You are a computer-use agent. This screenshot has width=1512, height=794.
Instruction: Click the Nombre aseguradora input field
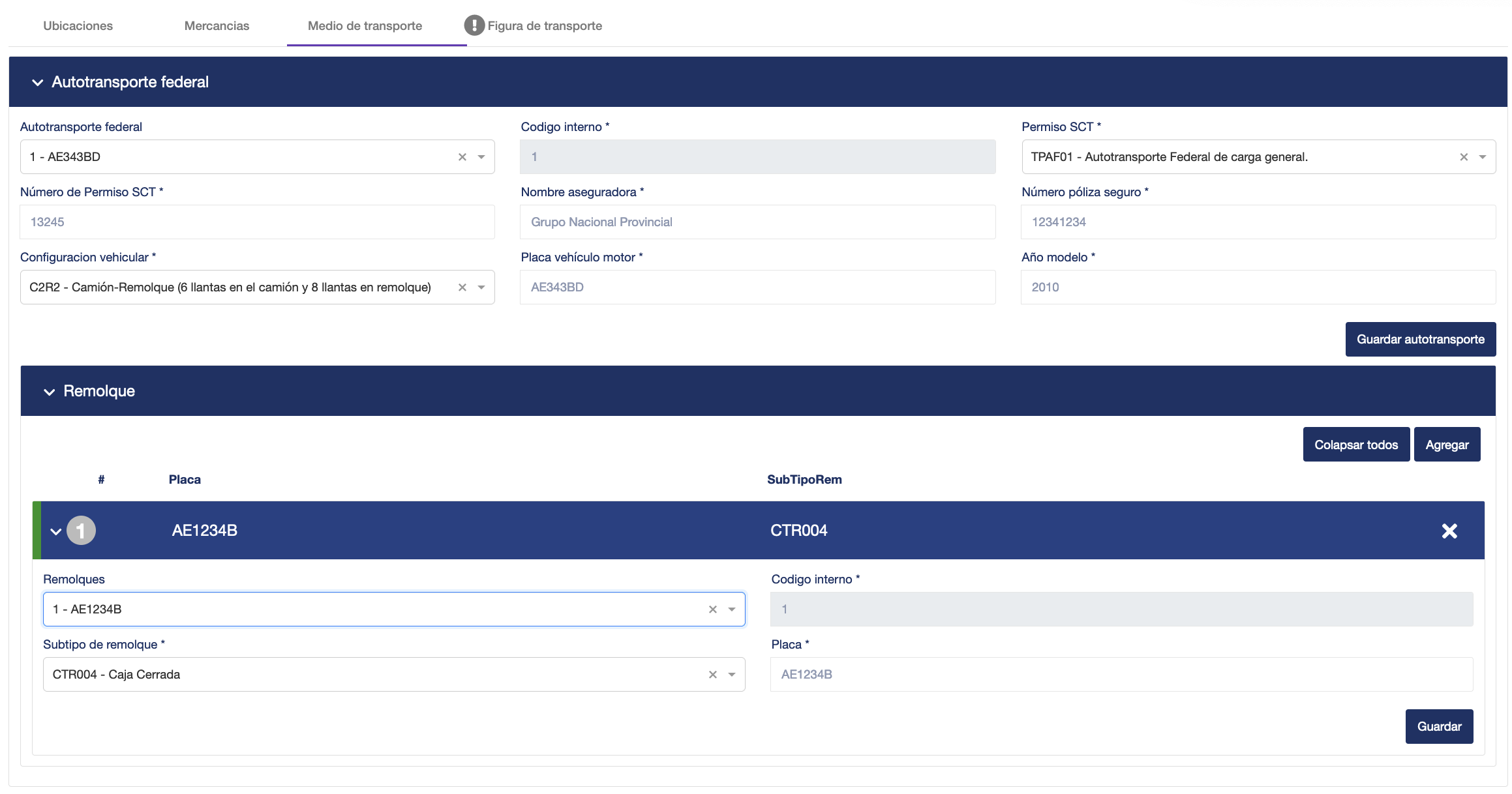click(x=757, y=222)
